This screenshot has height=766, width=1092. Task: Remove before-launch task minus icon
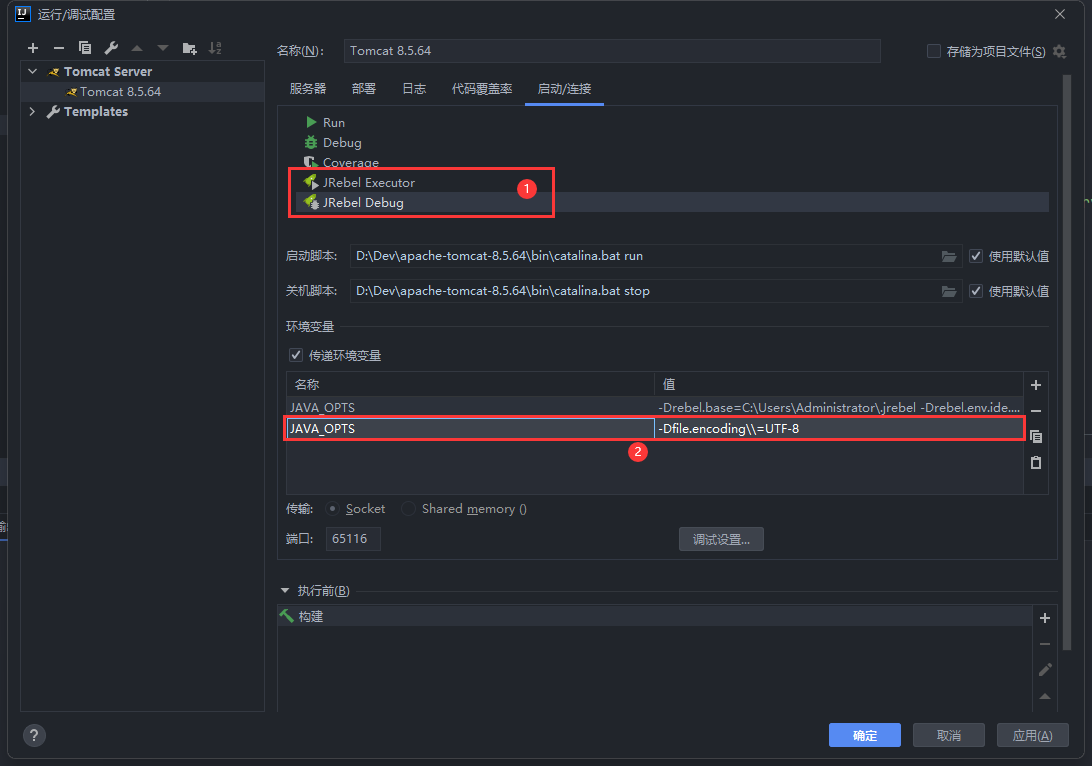pos(1045,644)
